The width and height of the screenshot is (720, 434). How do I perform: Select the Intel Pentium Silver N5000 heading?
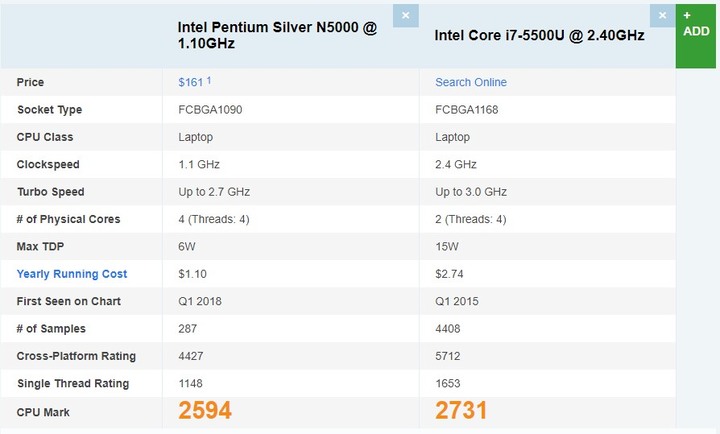coord(277,35)
